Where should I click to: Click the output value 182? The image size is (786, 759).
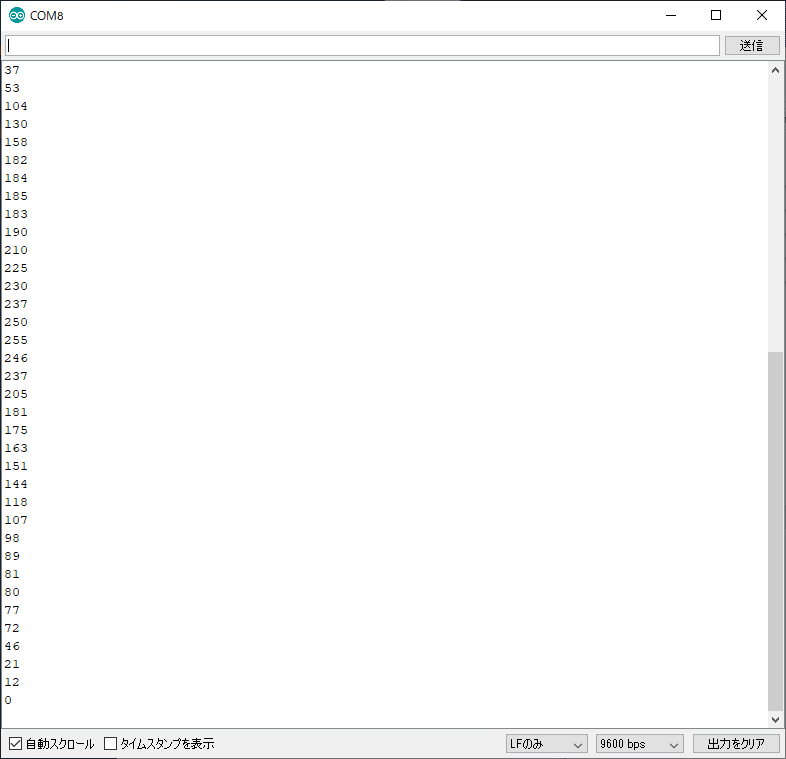pyautogui.click(x=16, y=160)
